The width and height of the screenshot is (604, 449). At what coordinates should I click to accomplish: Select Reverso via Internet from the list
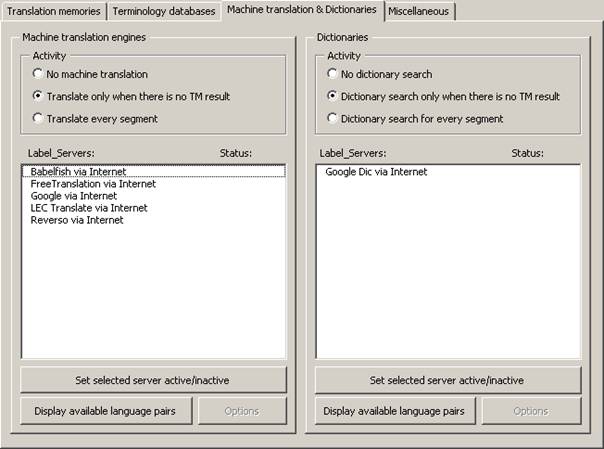pos(77,220)
